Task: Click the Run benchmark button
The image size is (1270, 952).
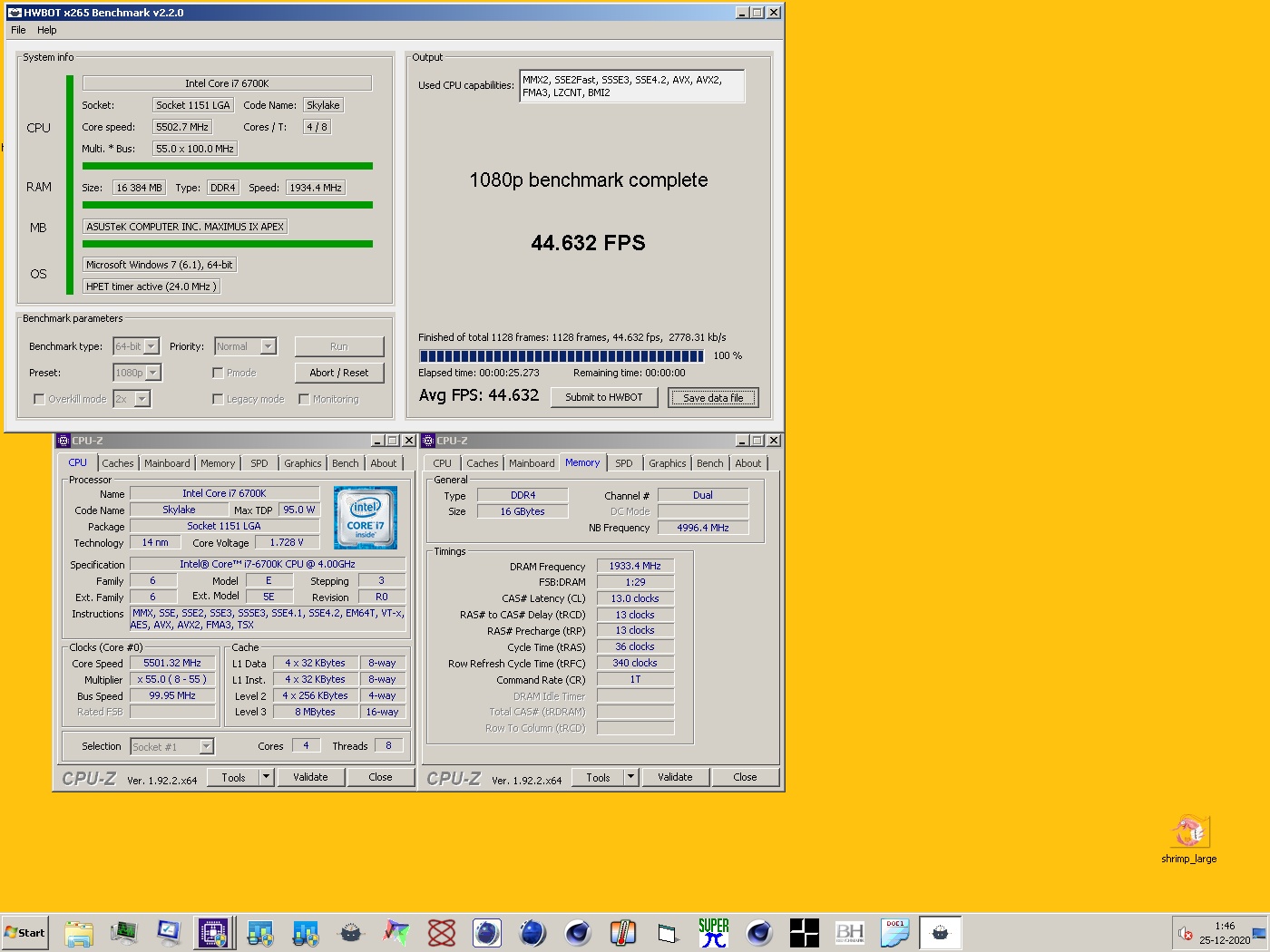Action: pos(339,346)
